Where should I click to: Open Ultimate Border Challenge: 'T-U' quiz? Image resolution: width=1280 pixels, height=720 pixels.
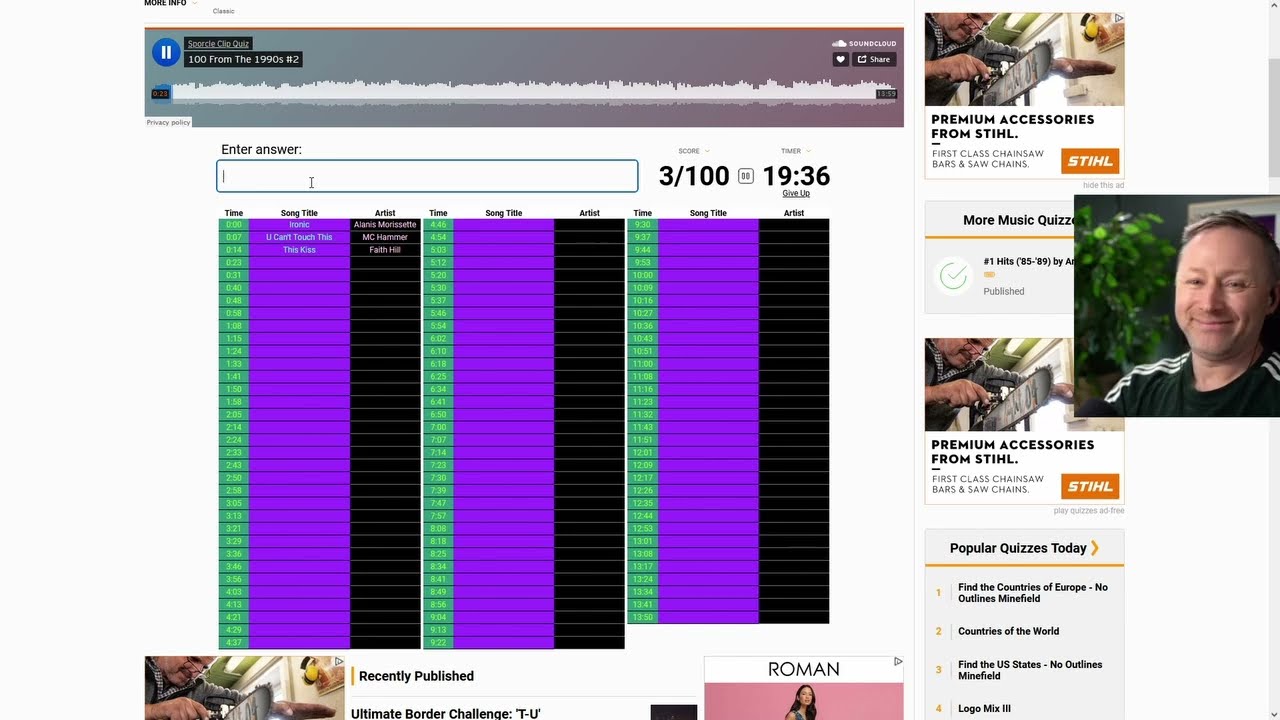coord(445,714)
